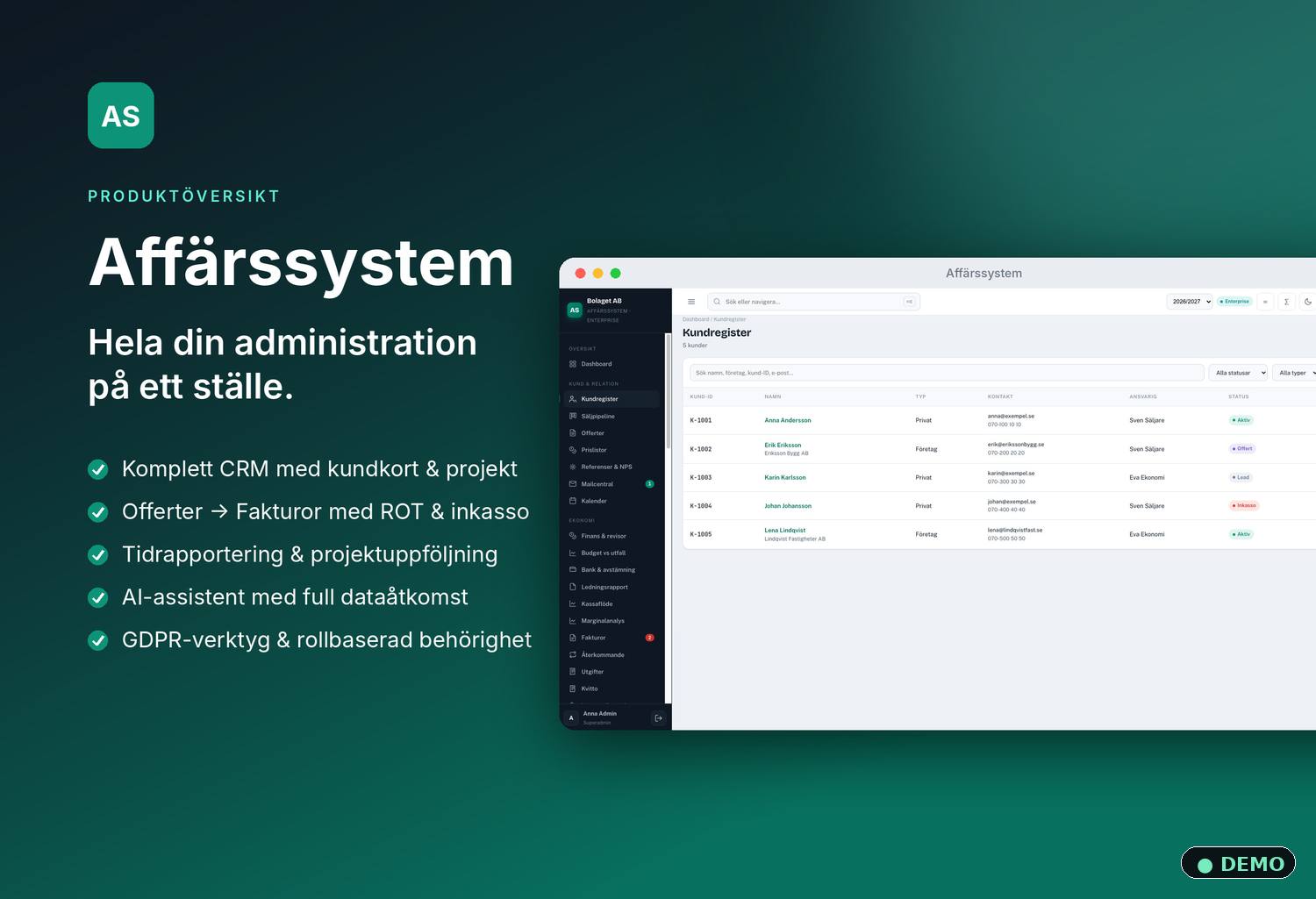Click the green badge on Mailcentral
This screenshot has height=899, width=1316.
point(649,484)
